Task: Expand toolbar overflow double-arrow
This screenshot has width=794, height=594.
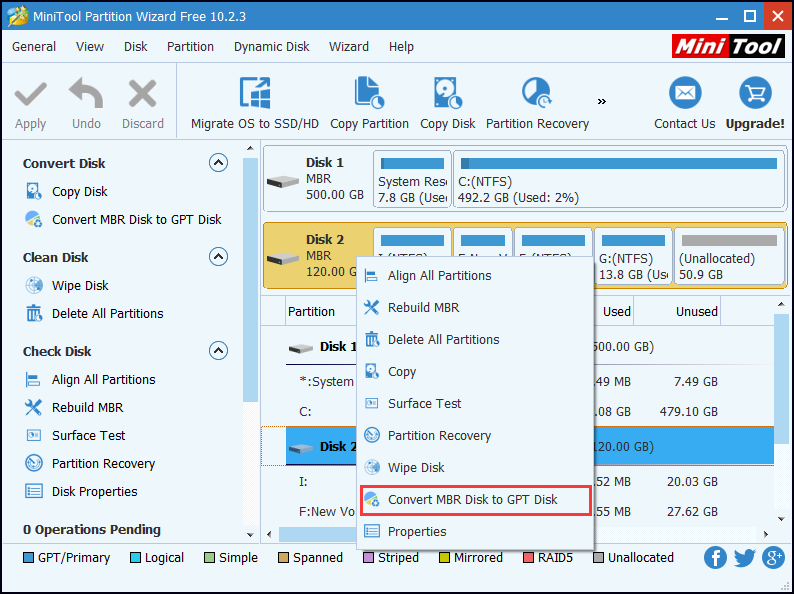Action: (602, 101)
